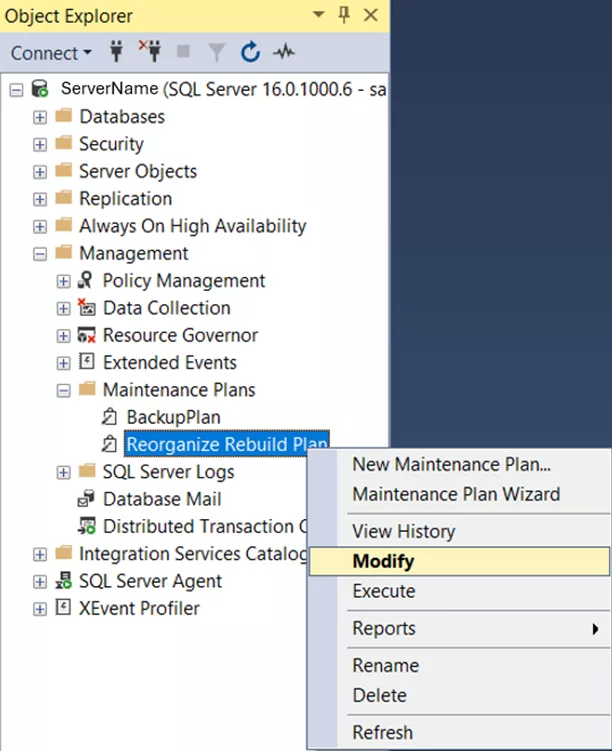Expand the XEvent Profiler node
The width and height of the screenshot is (612, 751).
tap(40, 609)
